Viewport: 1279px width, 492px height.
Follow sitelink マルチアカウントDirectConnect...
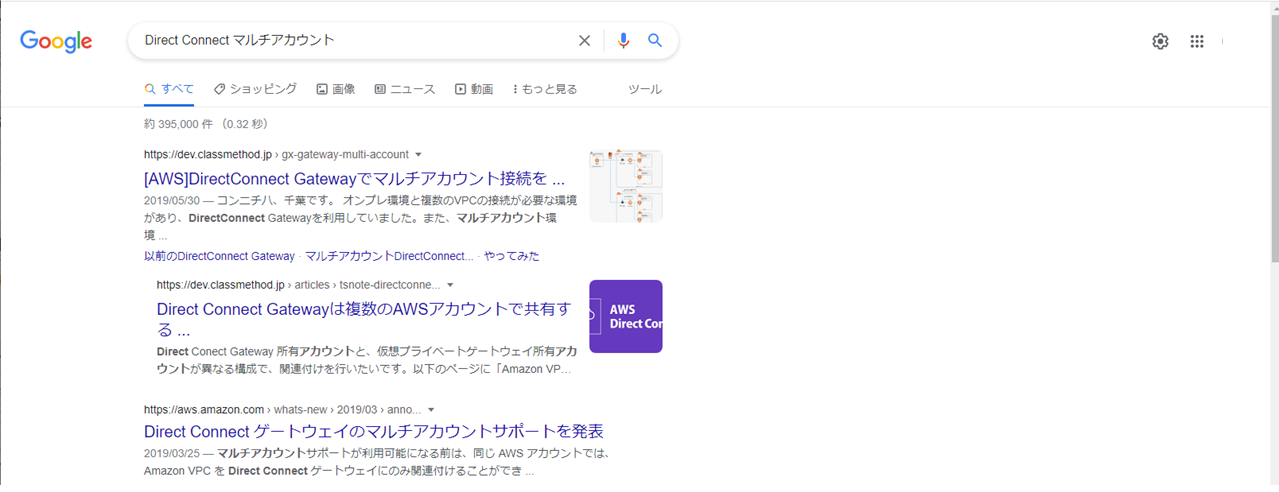point(389,256)
